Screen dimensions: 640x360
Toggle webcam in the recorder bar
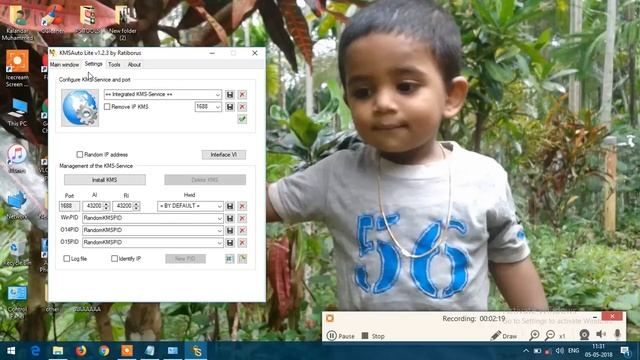(584, 335)
